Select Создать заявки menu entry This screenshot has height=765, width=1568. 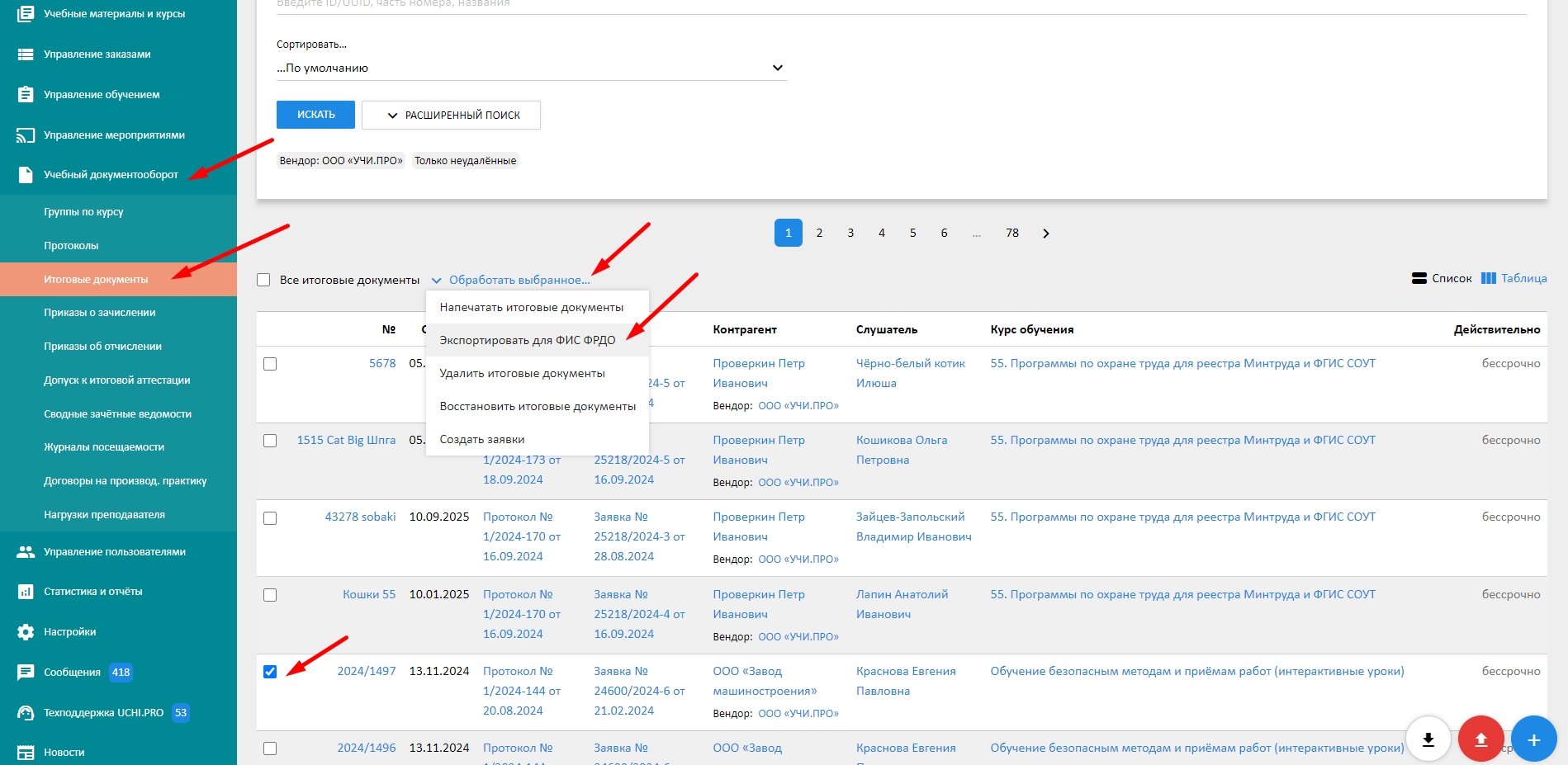[537, 439]
